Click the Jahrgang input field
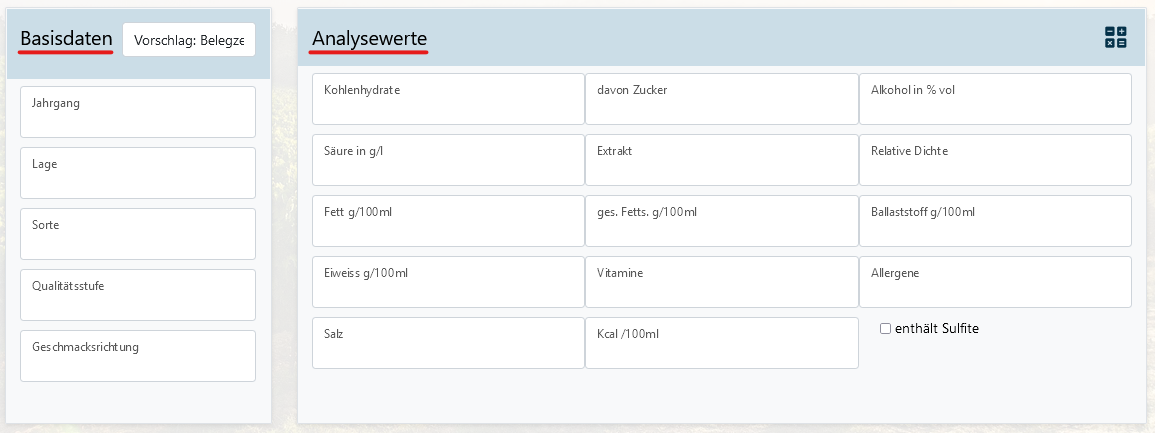 tap(138, 112)
